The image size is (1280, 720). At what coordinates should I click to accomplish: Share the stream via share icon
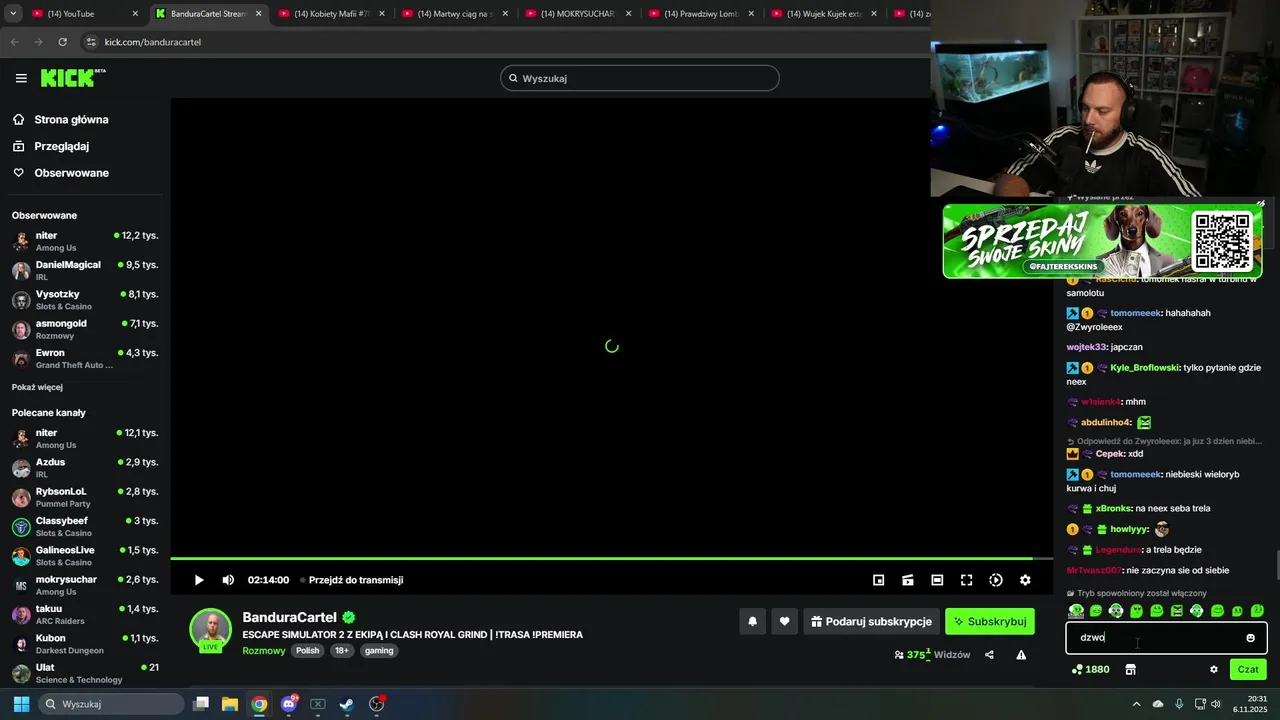(x=989, y=655)
